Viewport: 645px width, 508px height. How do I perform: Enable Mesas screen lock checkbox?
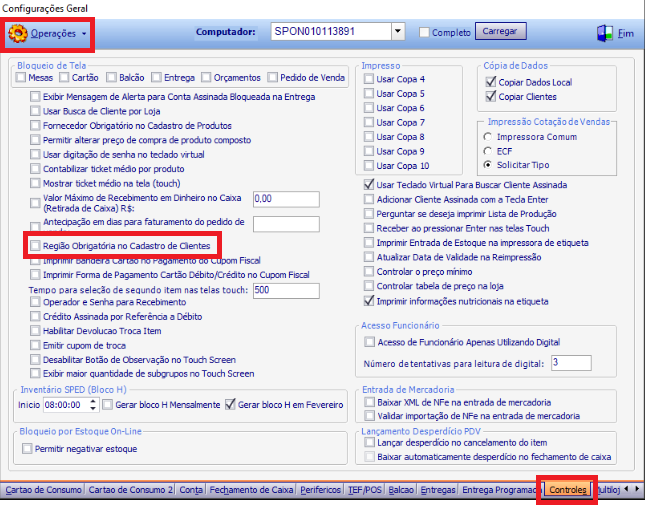coord(21,77)
